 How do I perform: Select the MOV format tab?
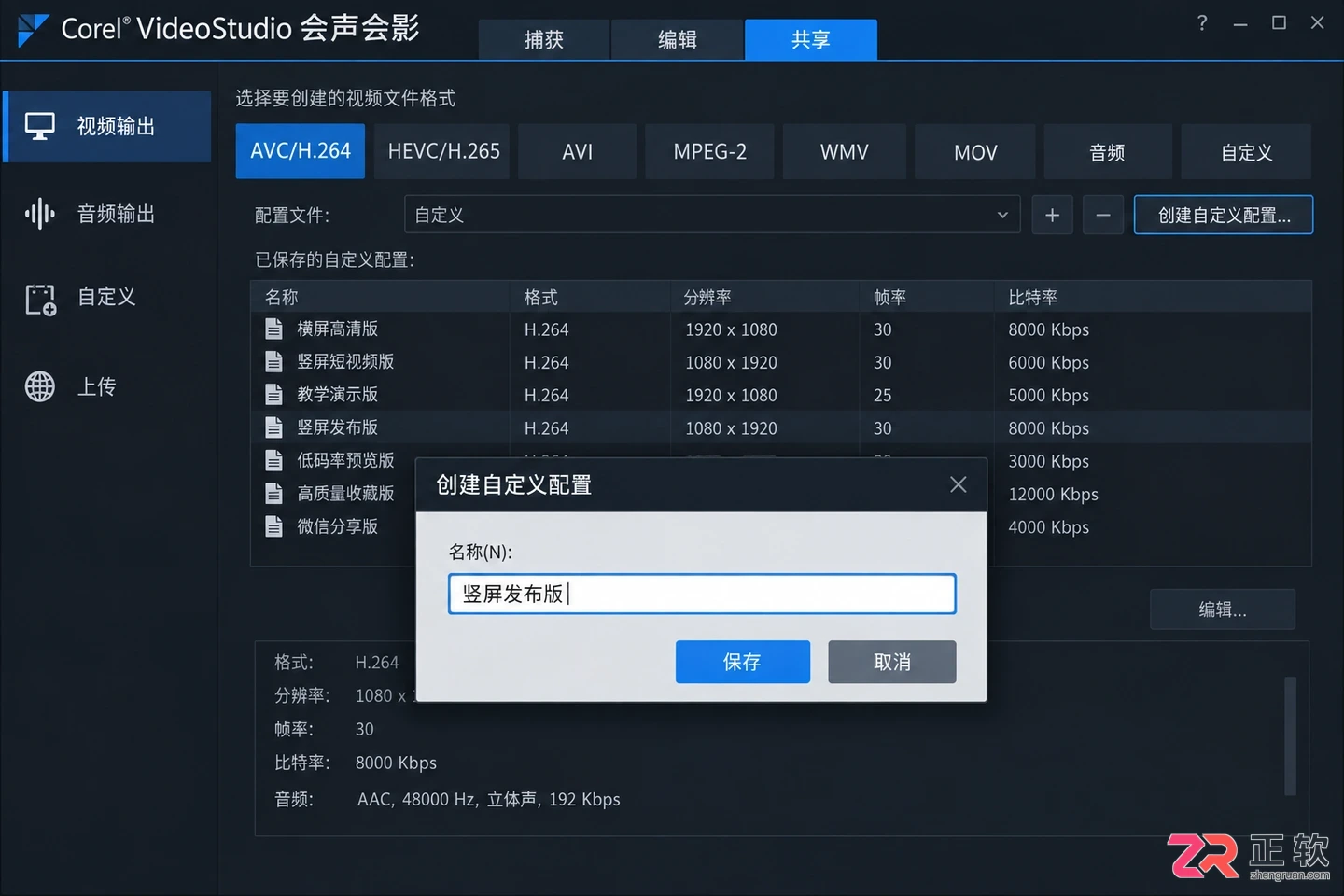point(975,151)
